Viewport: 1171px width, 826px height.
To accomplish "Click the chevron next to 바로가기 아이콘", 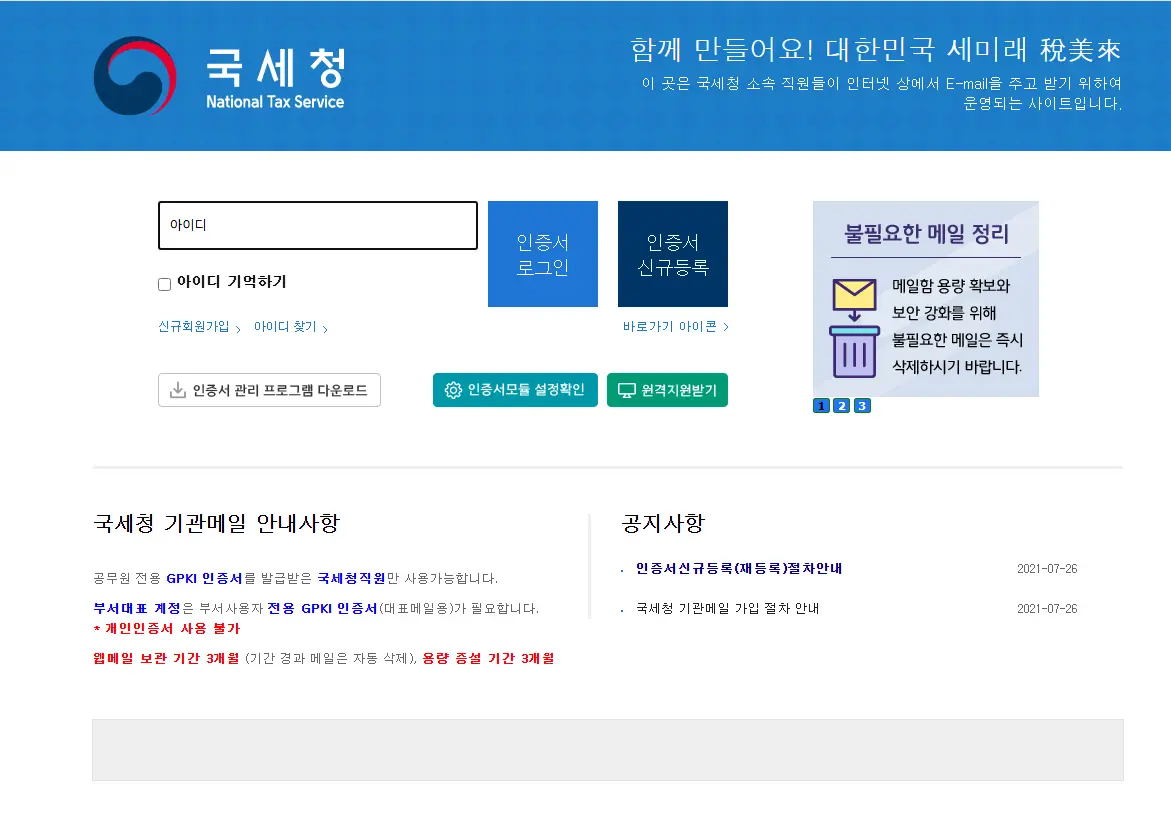I will click(x=726, y=326).
